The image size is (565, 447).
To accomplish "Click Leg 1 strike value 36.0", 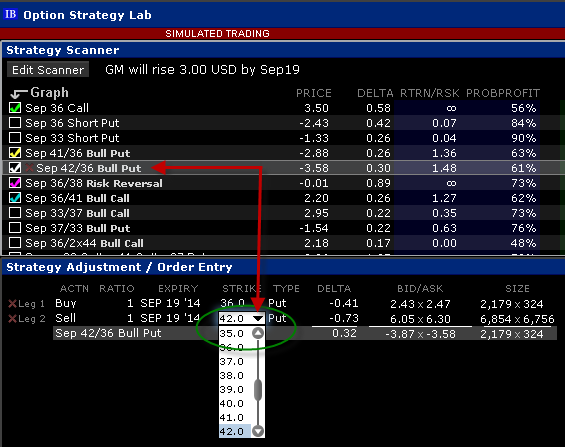I will point(232,303).
